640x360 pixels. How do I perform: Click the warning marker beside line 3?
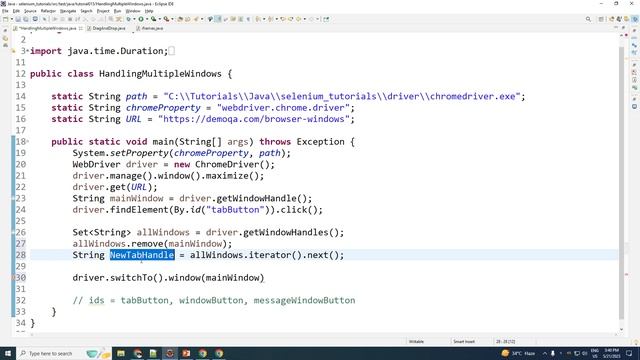13,51
